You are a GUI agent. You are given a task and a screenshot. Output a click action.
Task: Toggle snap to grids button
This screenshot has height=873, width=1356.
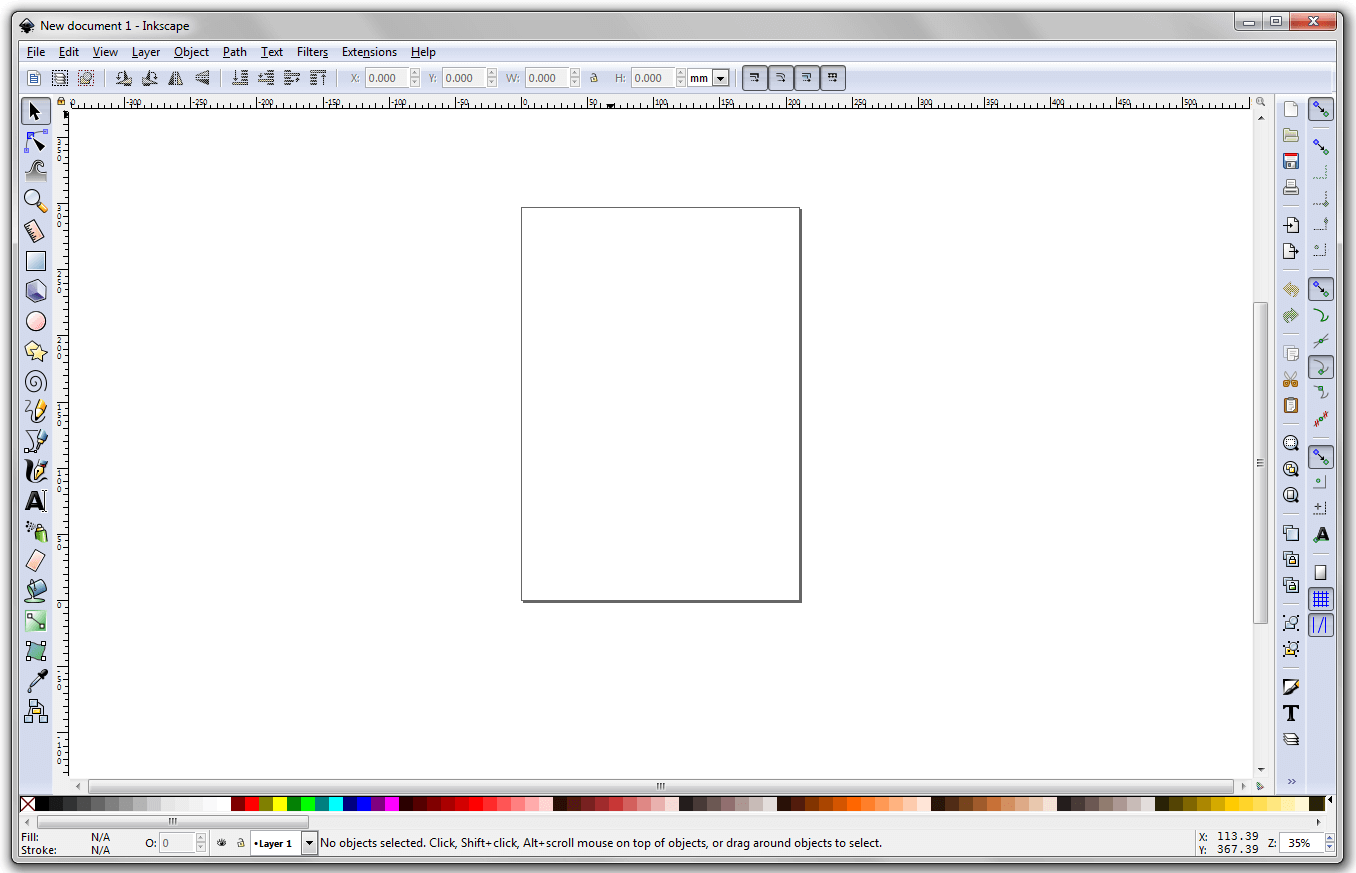click(x=1321, y=599)
